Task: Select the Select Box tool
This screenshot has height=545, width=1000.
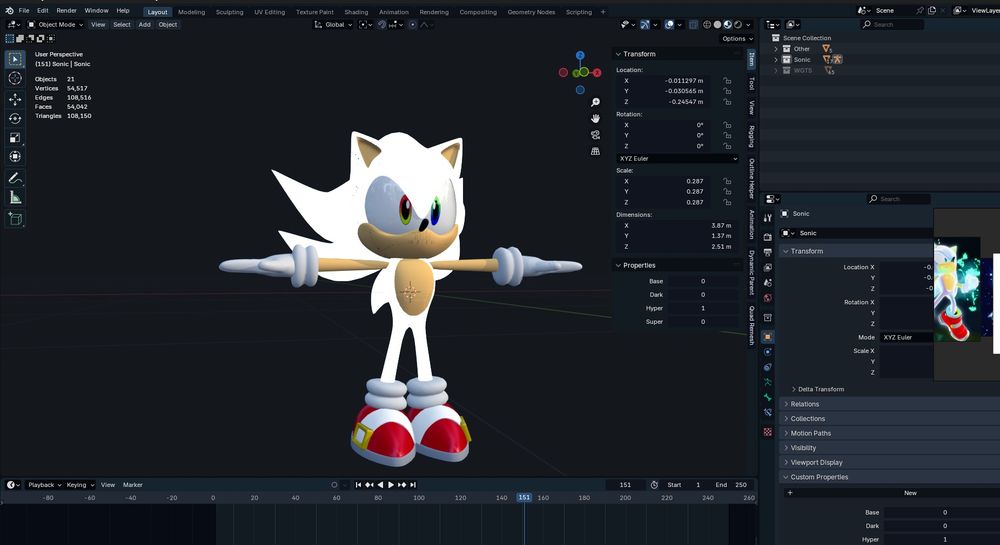Action: point(15,59)
